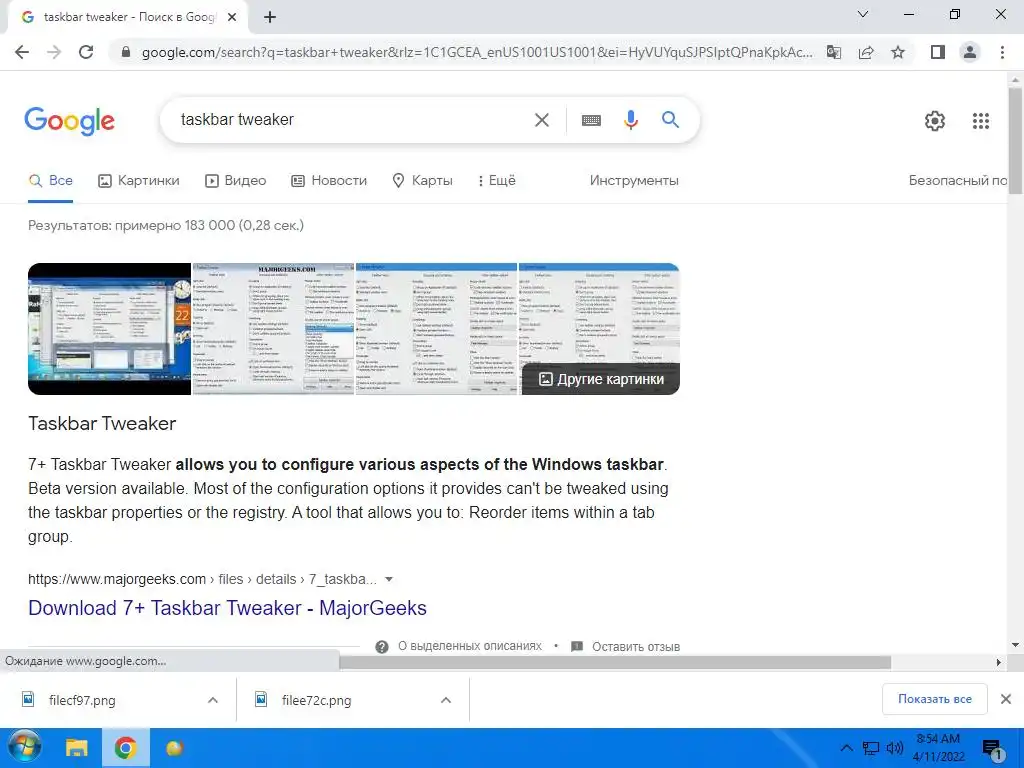Screen dimensions: 1024x768
Task: Switch to the Видео tab
Action: click(x=236, y=181)
